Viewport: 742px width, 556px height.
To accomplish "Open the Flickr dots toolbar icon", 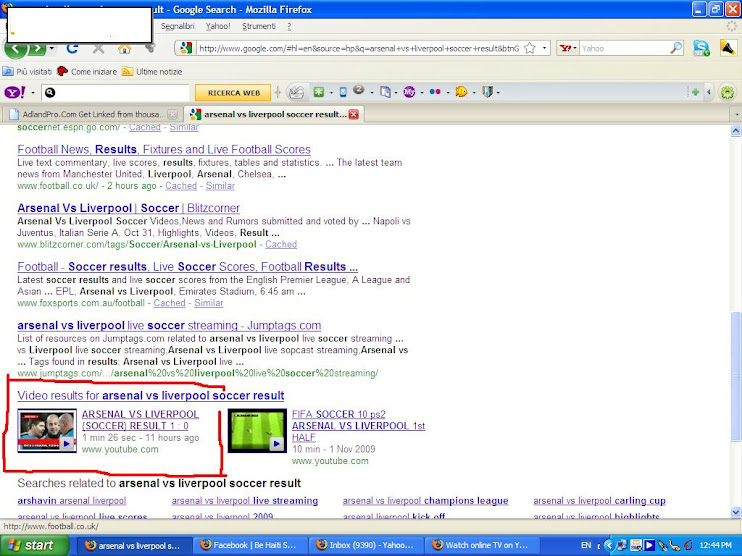I will (x=435, y=92).
